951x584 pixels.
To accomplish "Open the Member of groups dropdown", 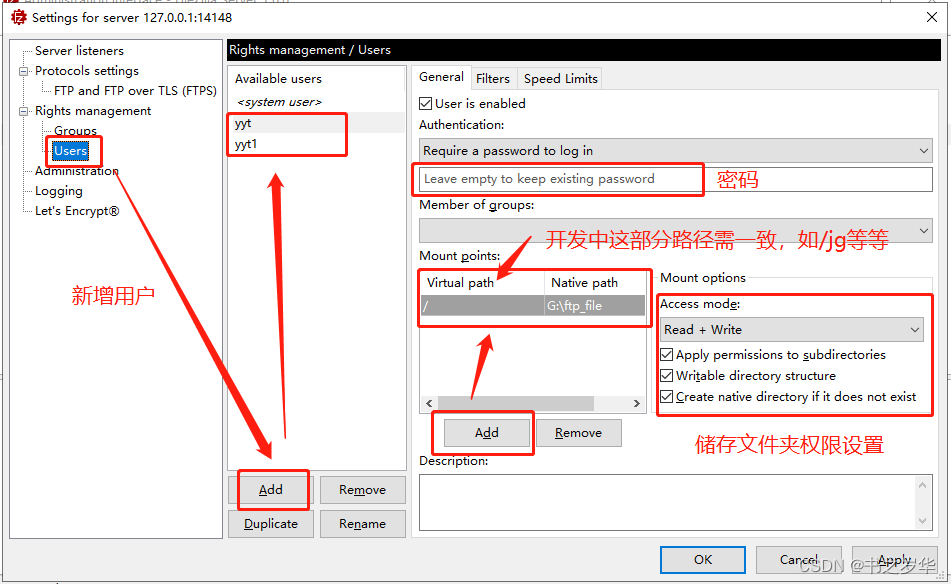I will [676, 230].
